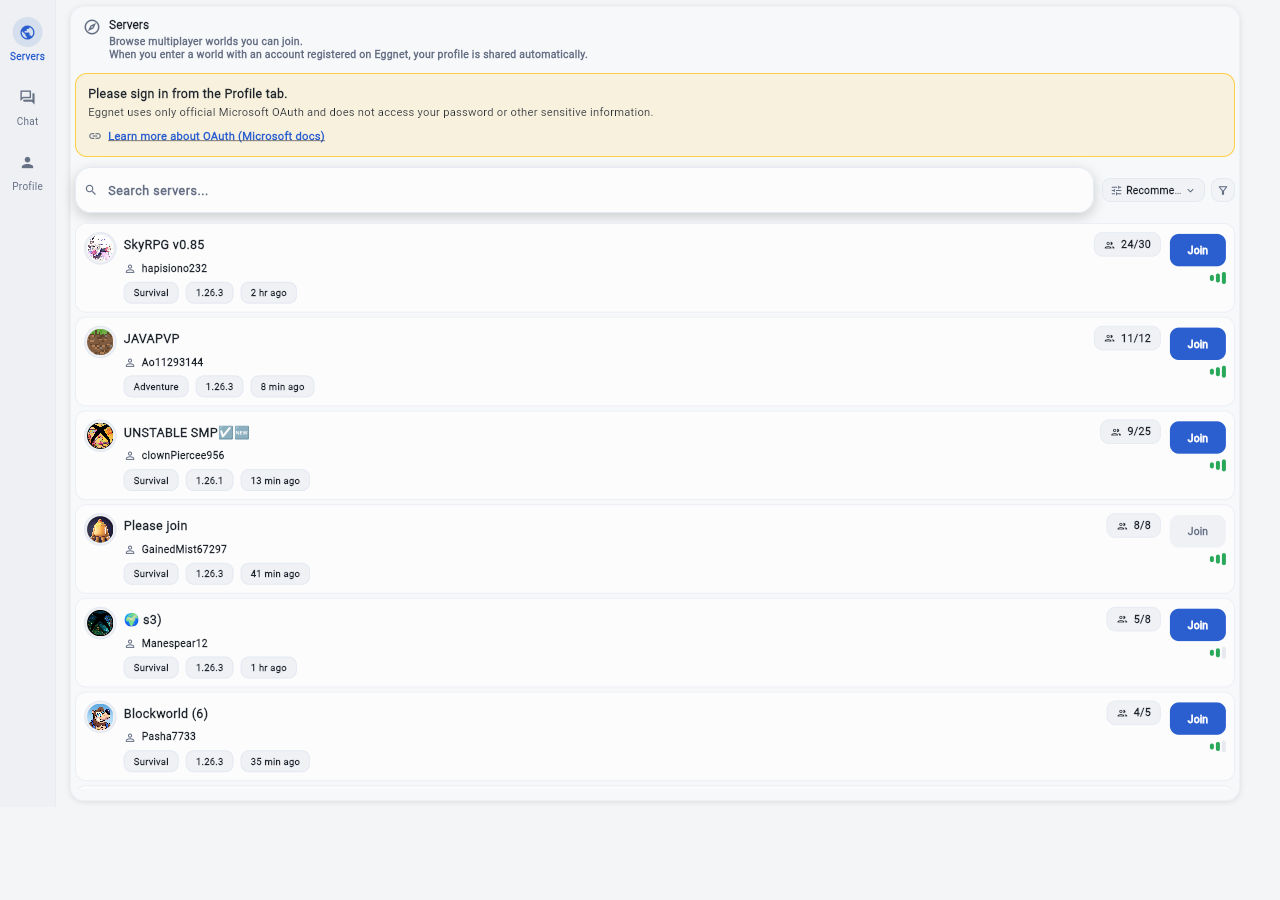Click the signal bars on Blockworld row
The height and width of the screenshot is (900, 1280).
pos(1217,747)
